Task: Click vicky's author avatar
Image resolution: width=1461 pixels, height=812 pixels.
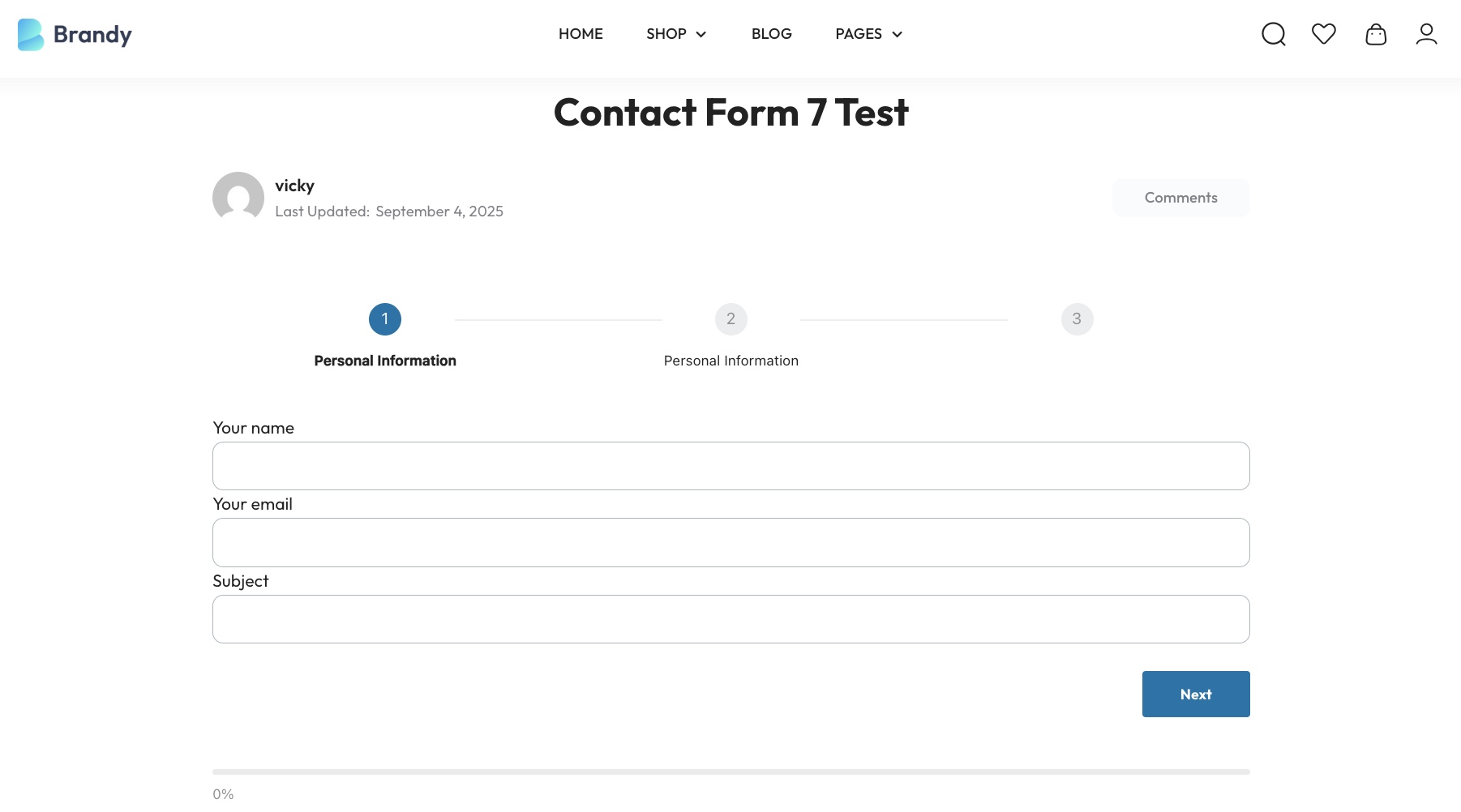Action: point(238,198)
